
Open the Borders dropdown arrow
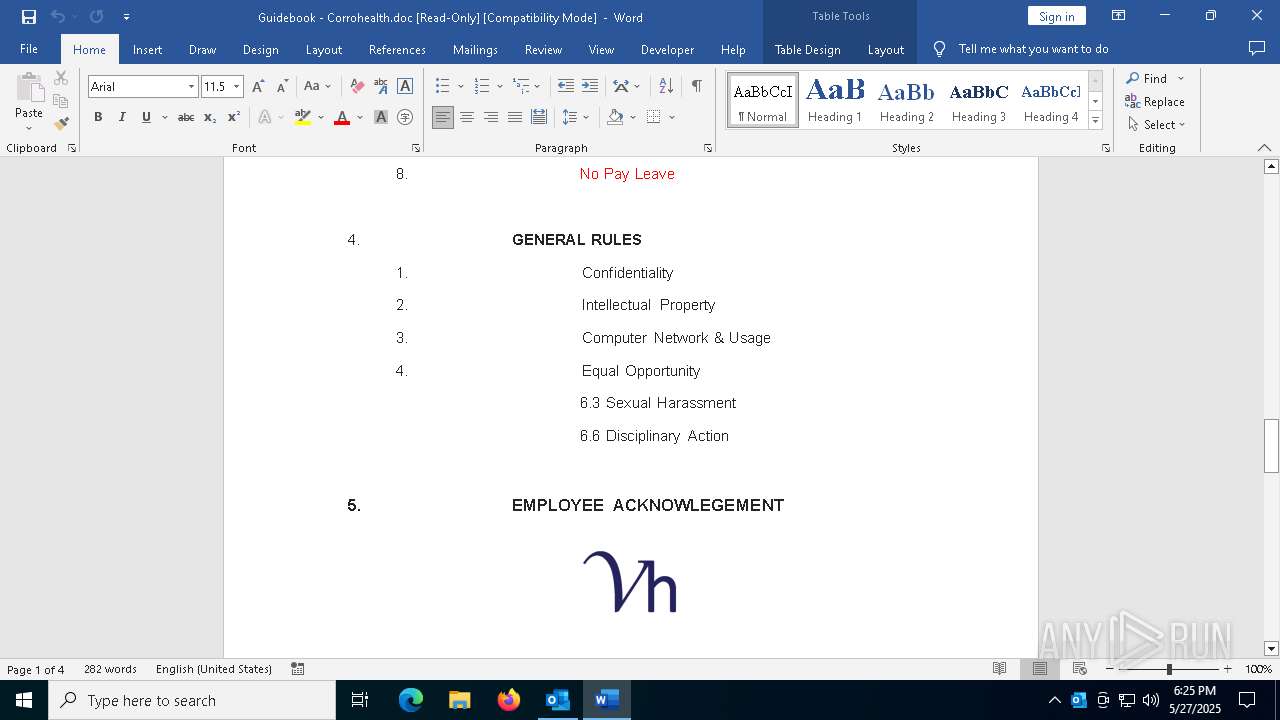click(x=672, y=117)
